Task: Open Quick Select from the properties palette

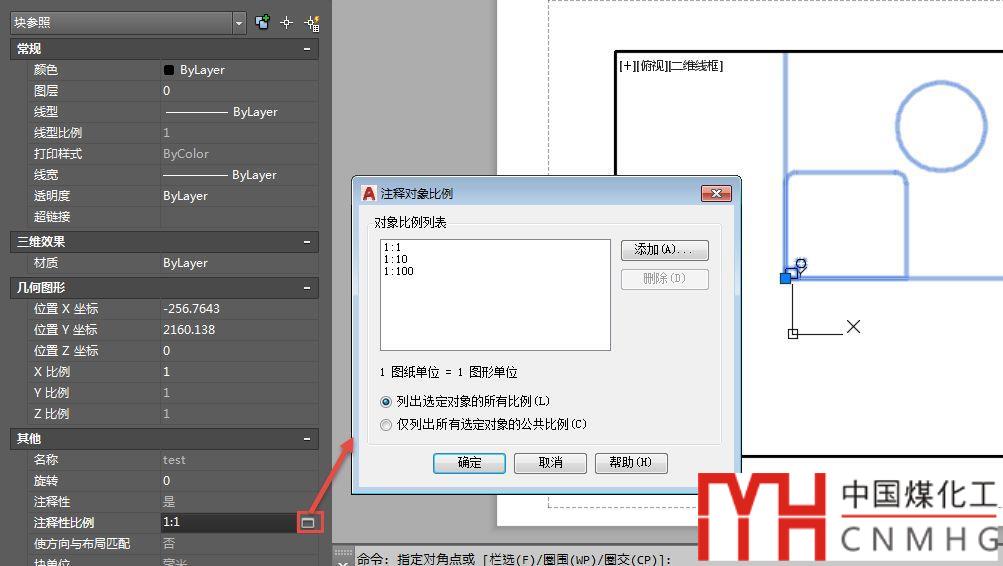Action: [x=311, y=22]
